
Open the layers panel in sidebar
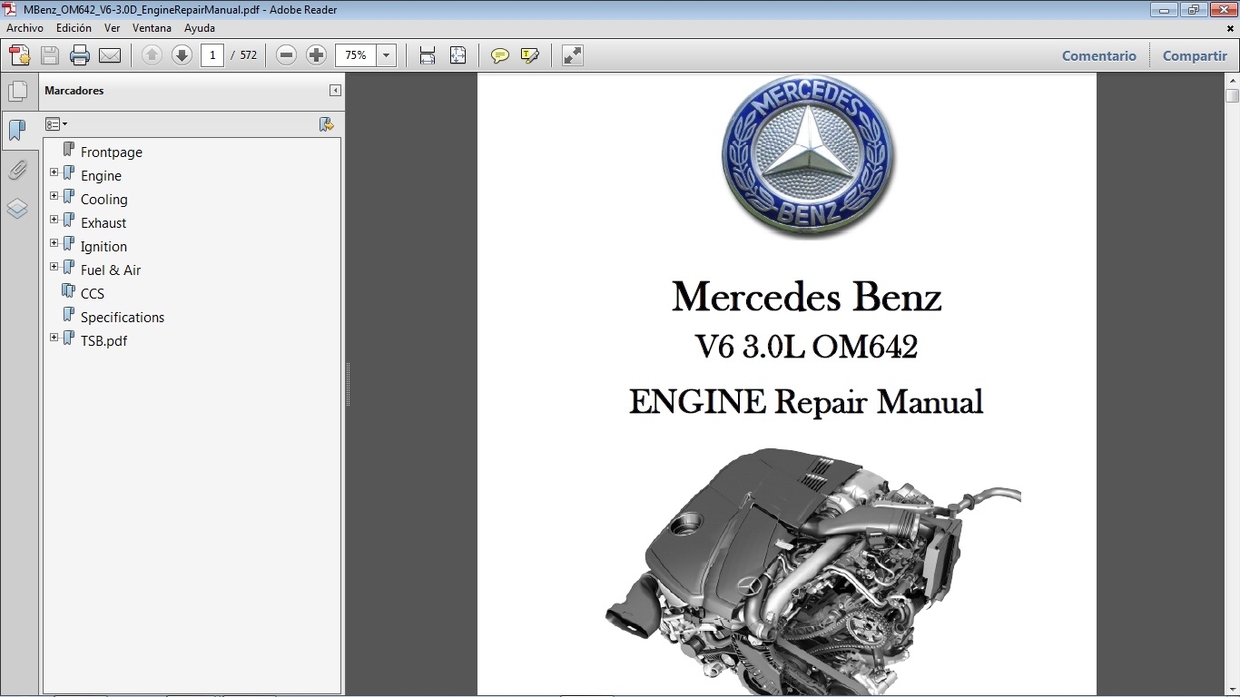coord(19,209)
